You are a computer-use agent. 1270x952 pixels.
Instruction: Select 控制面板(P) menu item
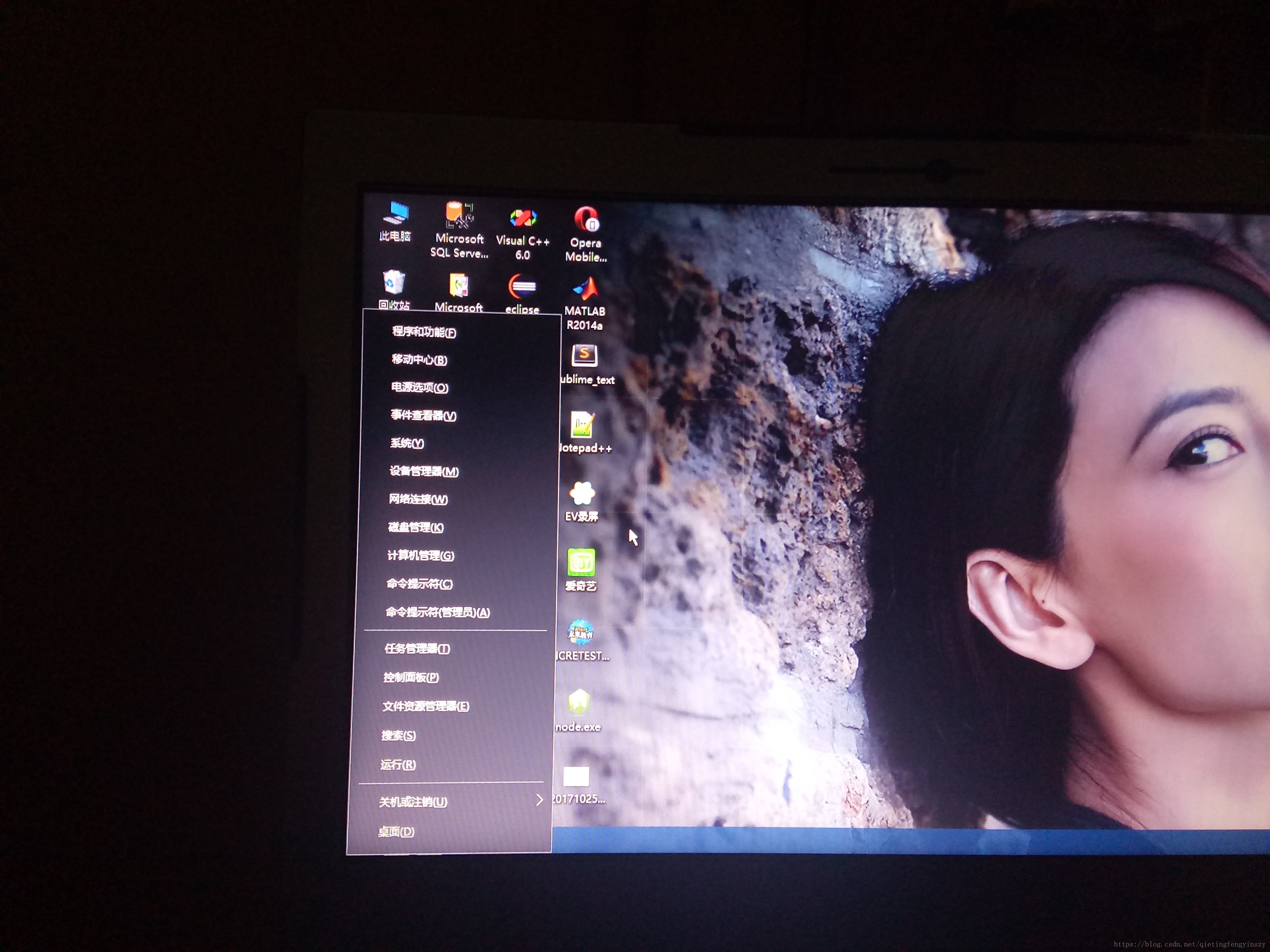click(x=411, y=678)
